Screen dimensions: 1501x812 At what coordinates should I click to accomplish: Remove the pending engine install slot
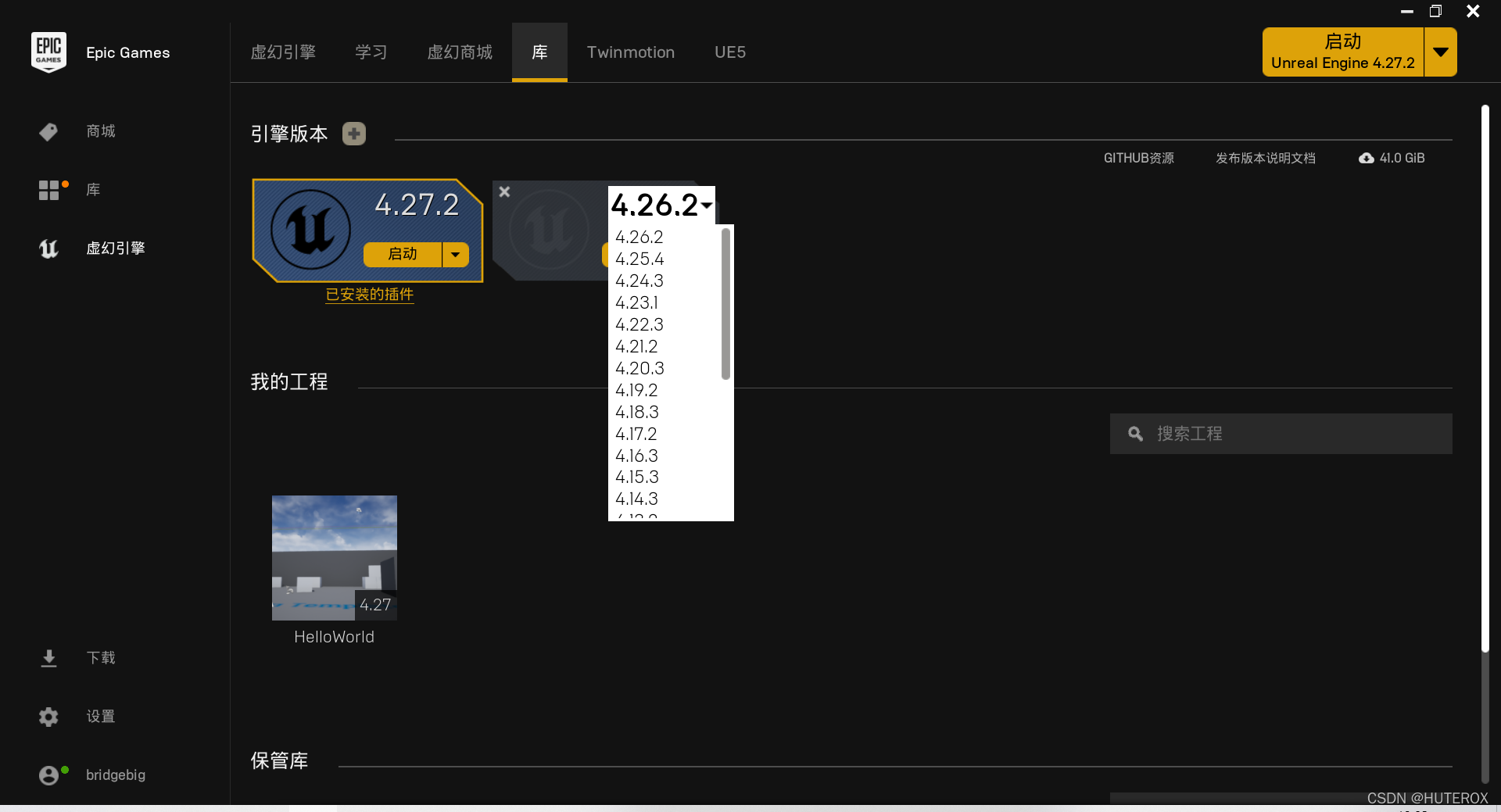[x=503, y=191]
